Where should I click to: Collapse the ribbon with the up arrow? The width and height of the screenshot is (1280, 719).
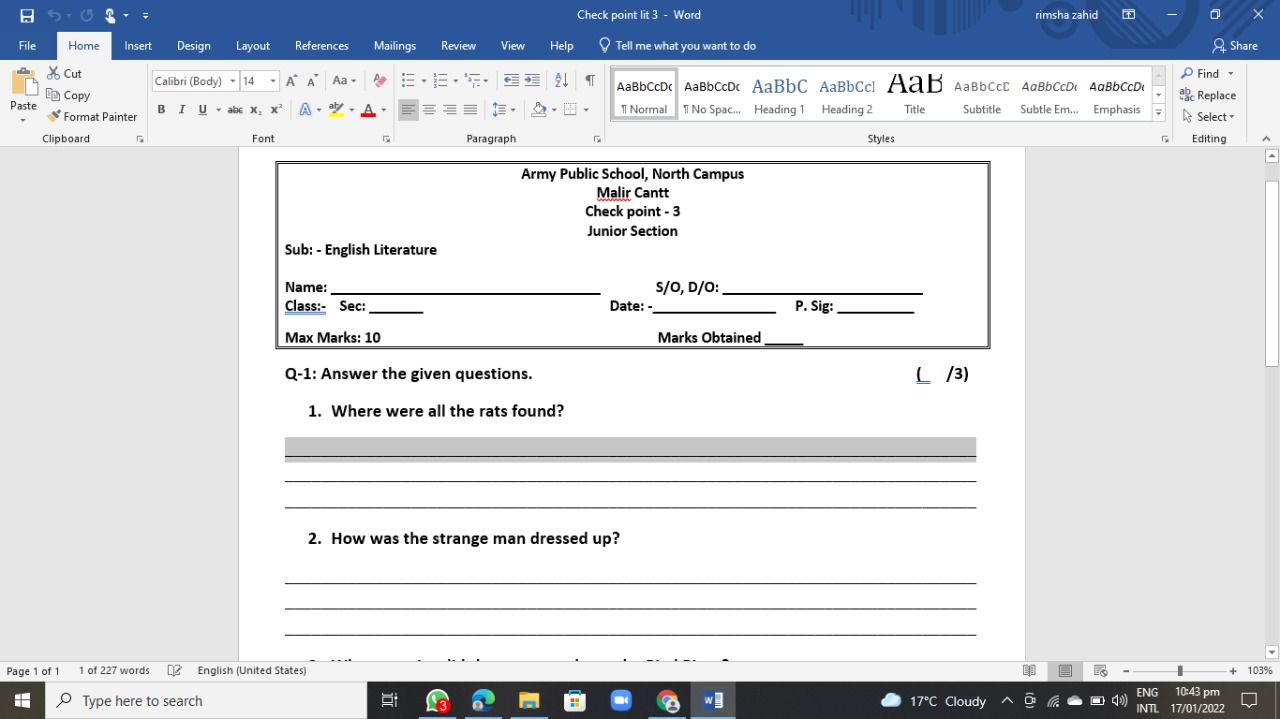pyautogui.click(x=1266, y=139)
